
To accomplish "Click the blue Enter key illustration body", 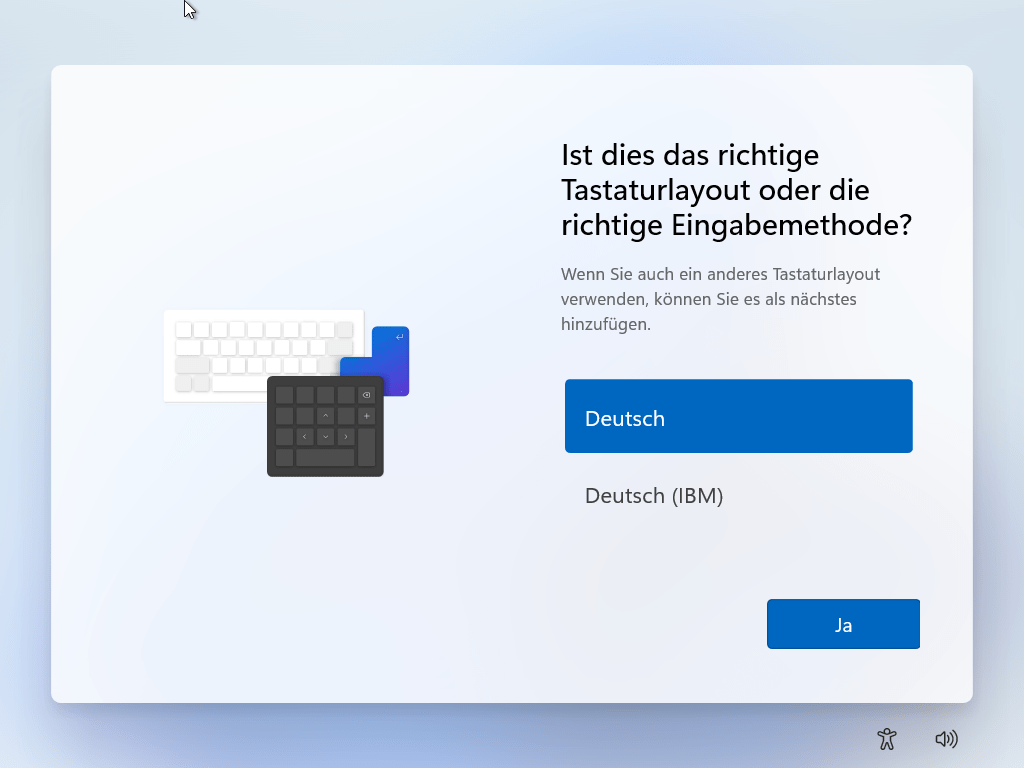I will tap(392, 365).
